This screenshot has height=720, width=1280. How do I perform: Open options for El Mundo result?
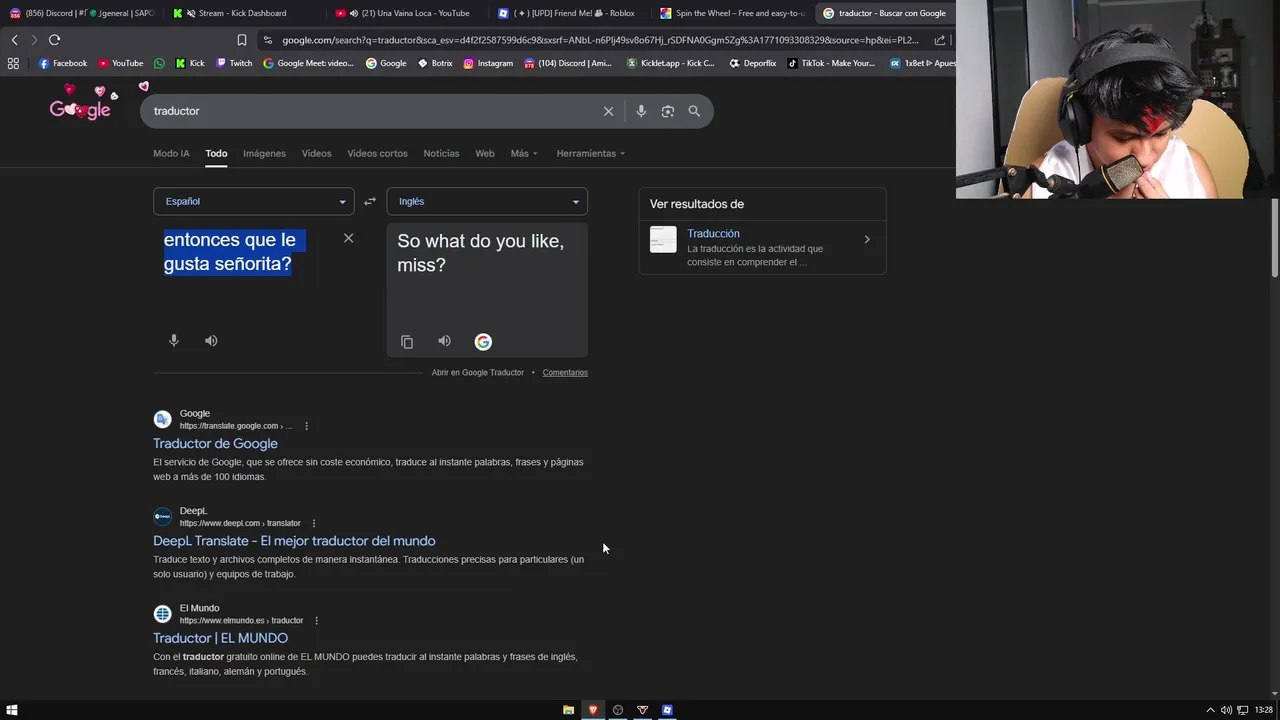(316, 620)
